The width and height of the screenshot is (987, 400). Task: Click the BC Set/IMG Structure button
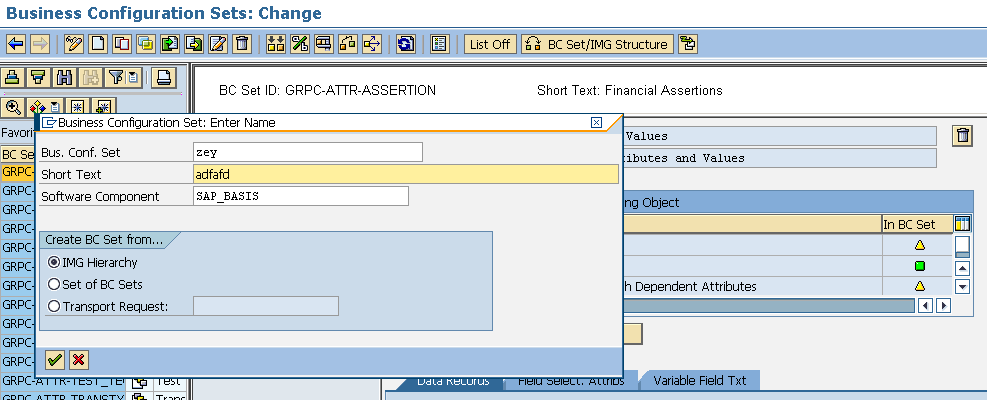tap(597, 44)
